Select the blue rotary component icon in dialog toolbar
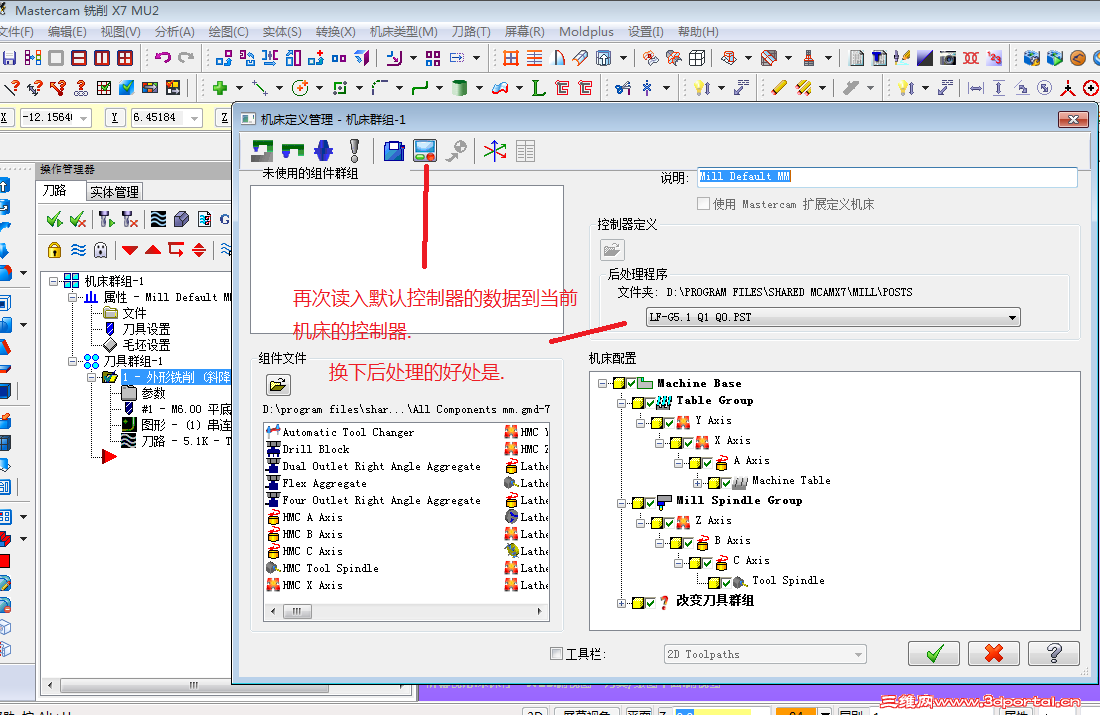Image resolution: width=1100 pixels, height=715 pixels. (323, 150)
